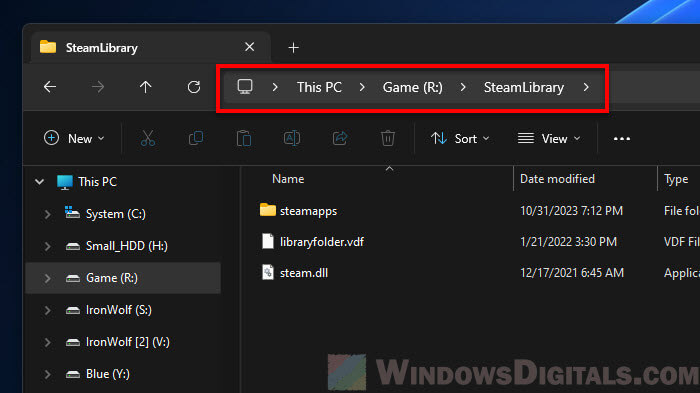Select the steamapps folder
Screen dimensions: 700x393
pos(308,211)
